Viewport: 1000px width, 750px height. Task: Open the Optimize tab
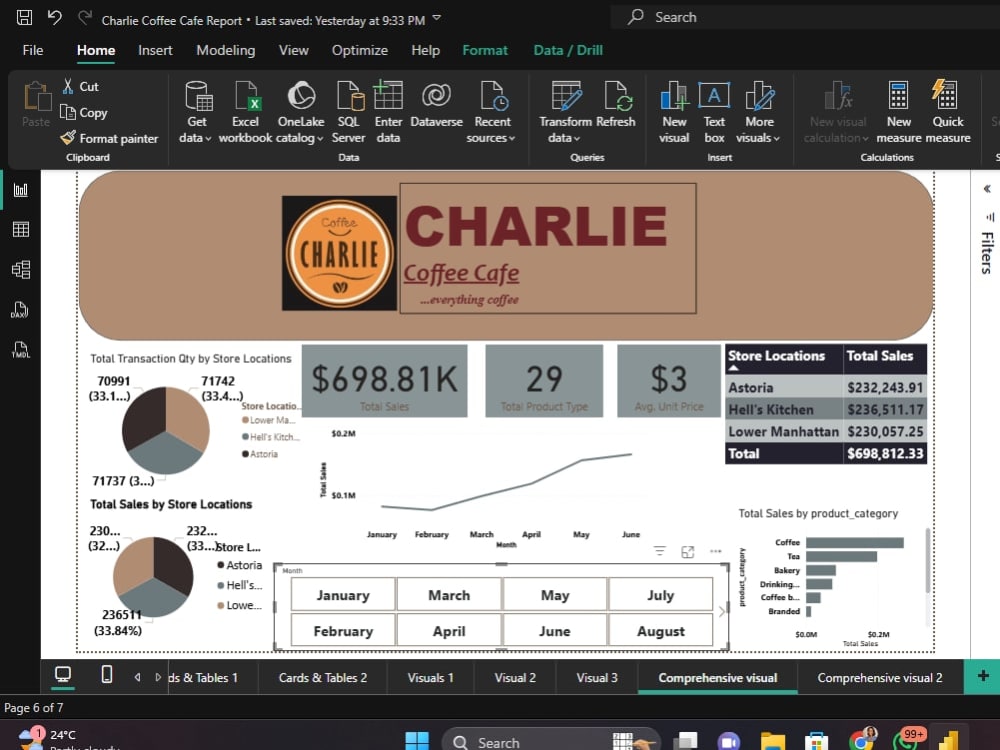[360, 50]
